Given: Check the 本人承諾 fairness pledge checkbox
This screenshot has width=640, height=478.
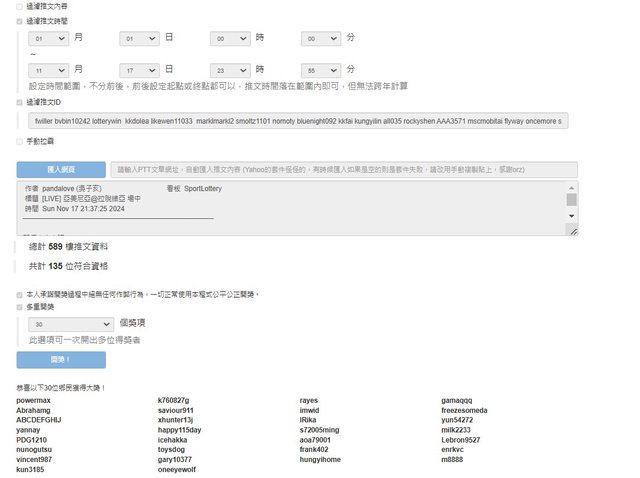Looking at the screenshot, I should [x=20, y=295].
